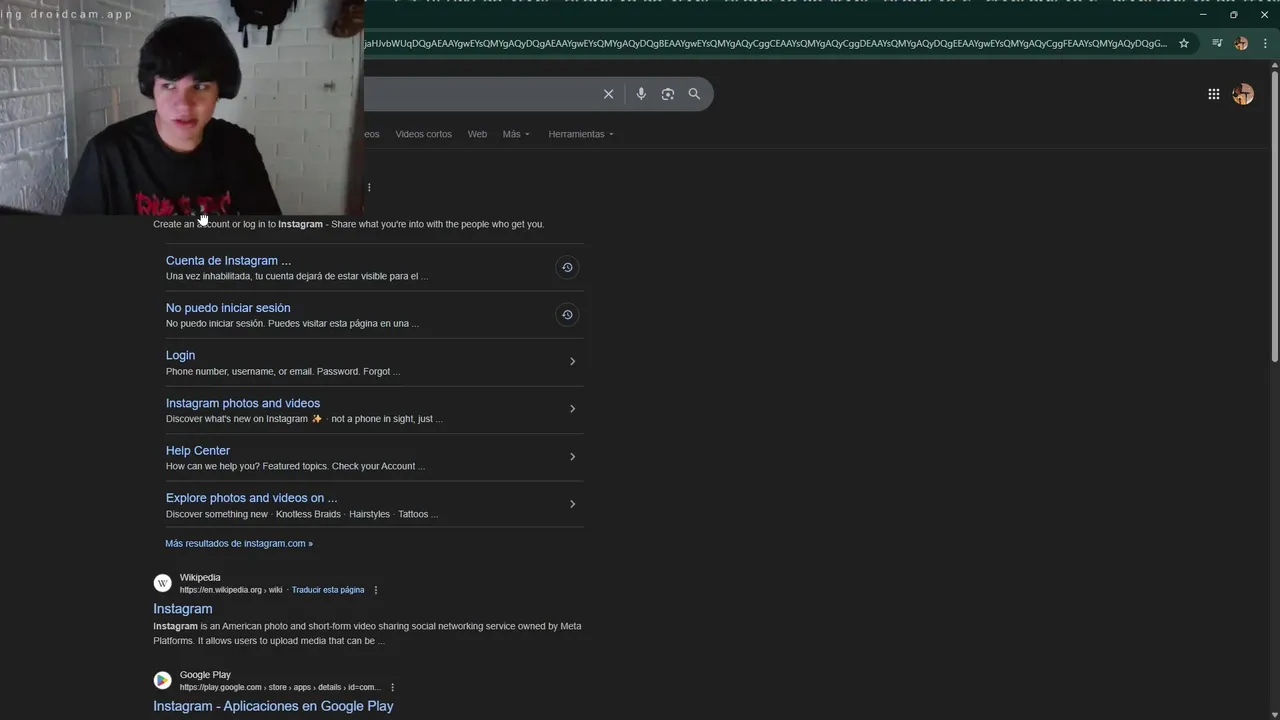The image size is (1280, 720).
Task: Click the 'Discover something new' snippet text
Action: [x=302, y=514]
